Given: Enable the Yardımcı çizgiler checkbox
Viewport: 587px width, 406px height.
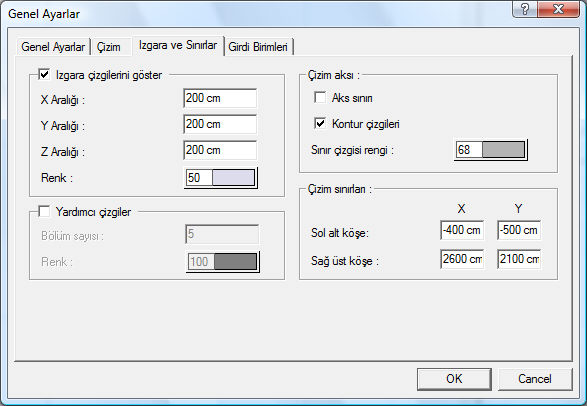Looking at the screenshot, I should click(x=44, y=211).
